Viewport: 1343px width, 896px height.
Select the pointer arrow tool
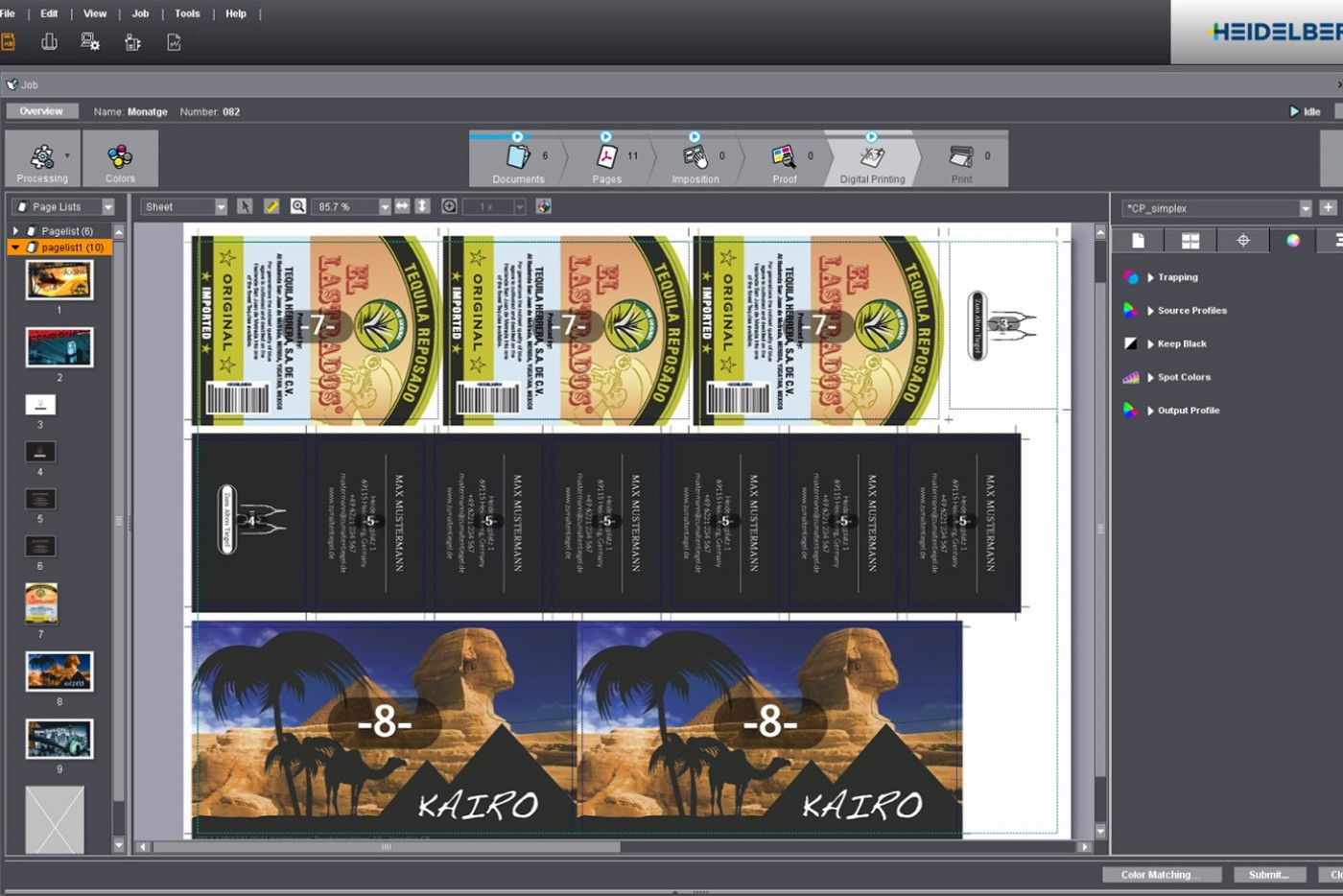(245, 206)
